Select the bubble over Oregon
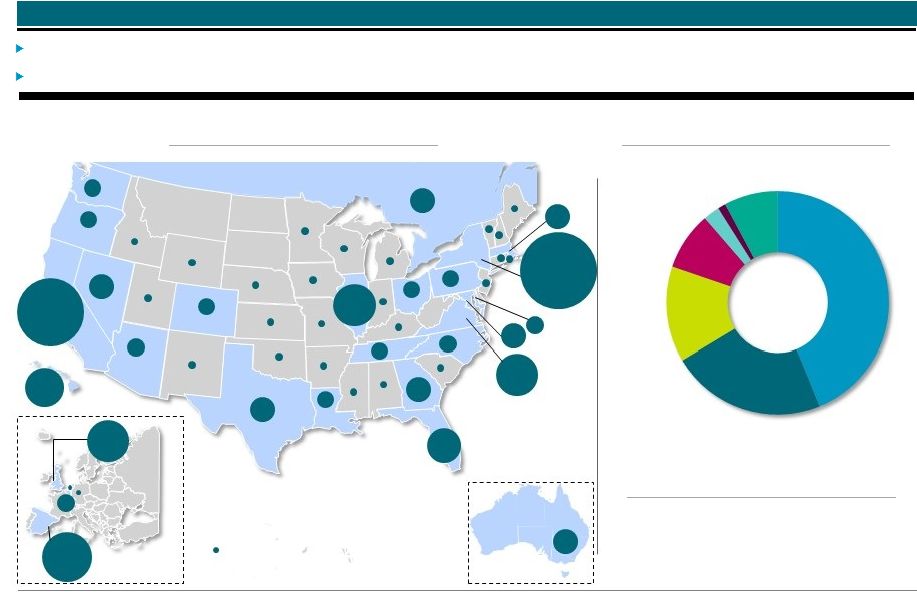This screenshot has width=917, height=592. pos(88,219)
